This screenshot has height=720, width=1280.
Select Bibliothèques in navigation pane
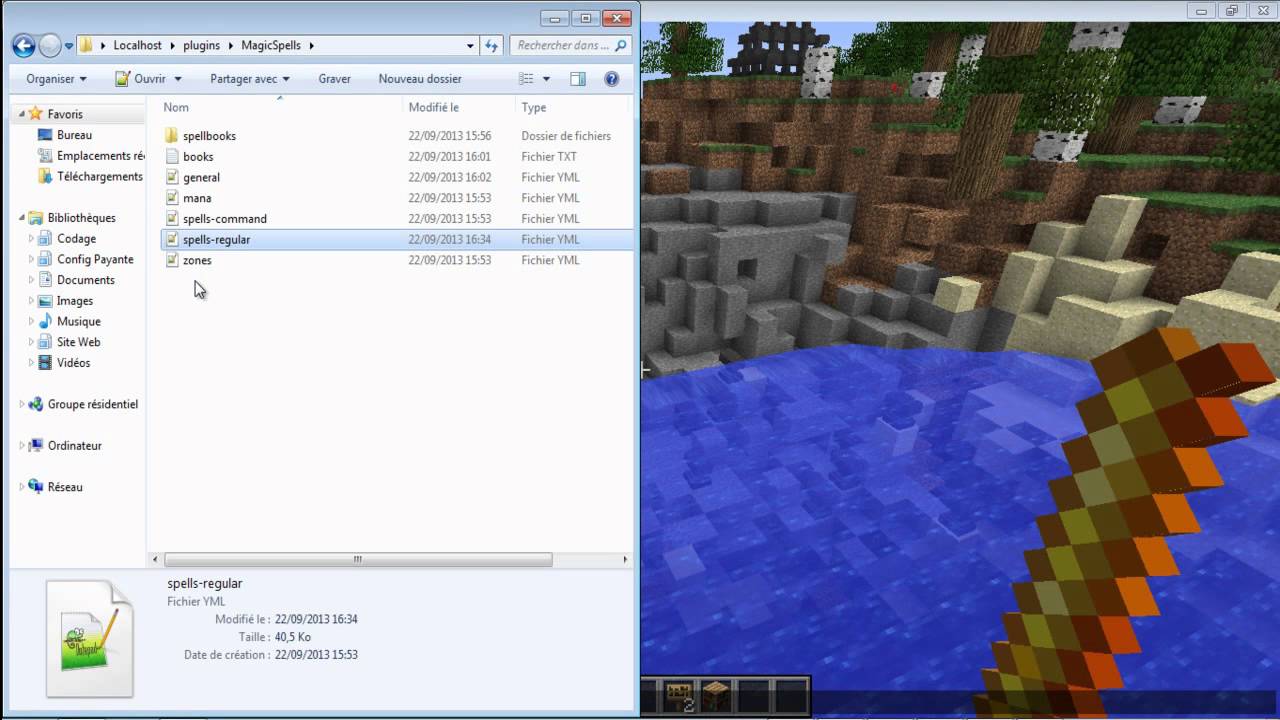tap(81, 218)
